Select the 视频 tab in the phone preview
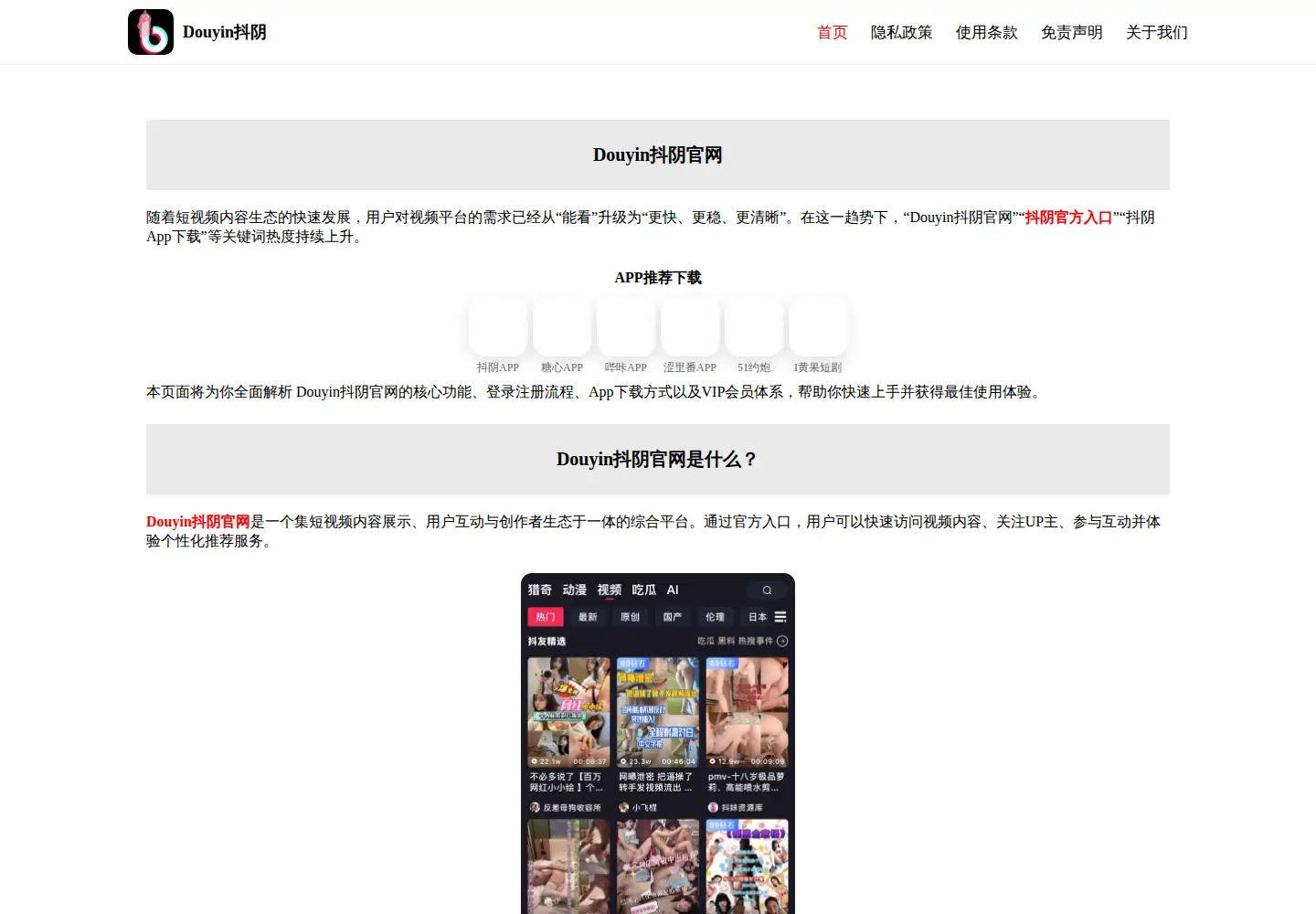This screenshot has height=914, width=1316. (x=610, y=590)
